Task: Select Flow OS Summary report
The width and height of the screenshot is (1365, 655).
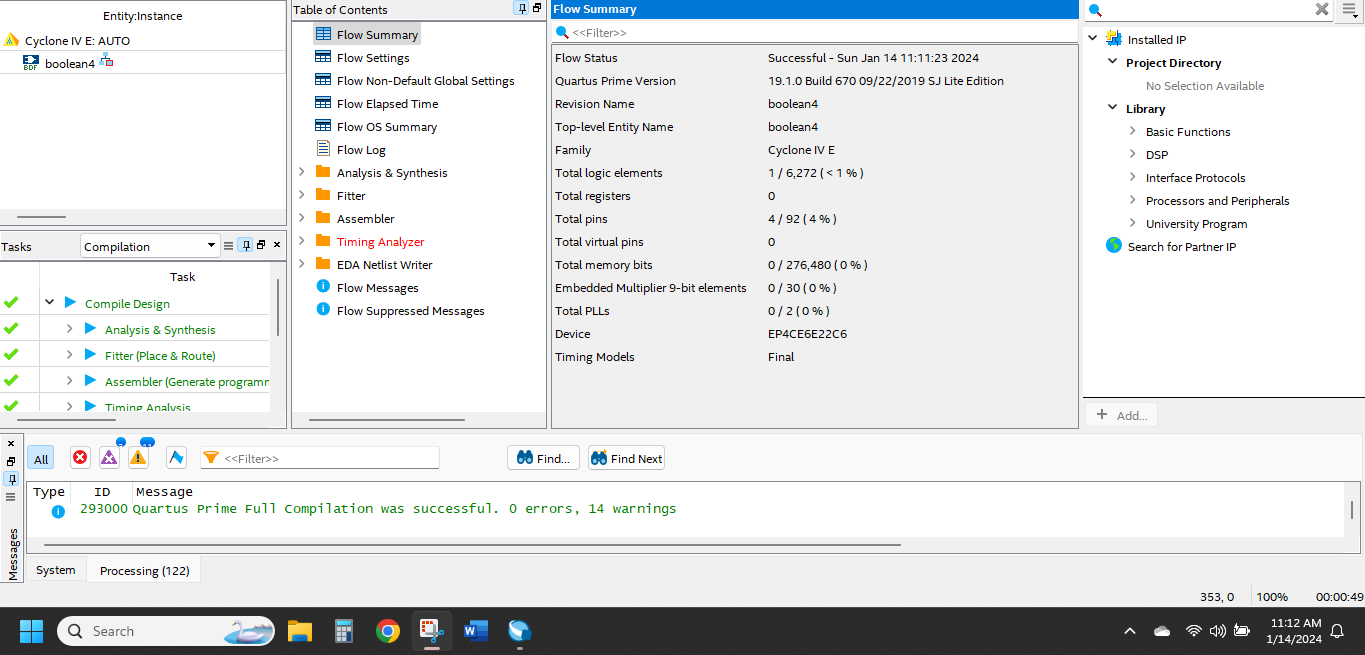Action: (x=387, y=127)
